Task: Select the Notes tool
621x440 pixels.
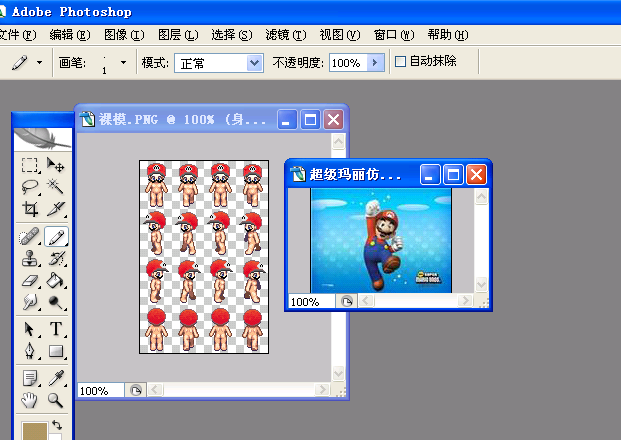Action: tap(30, 378)
